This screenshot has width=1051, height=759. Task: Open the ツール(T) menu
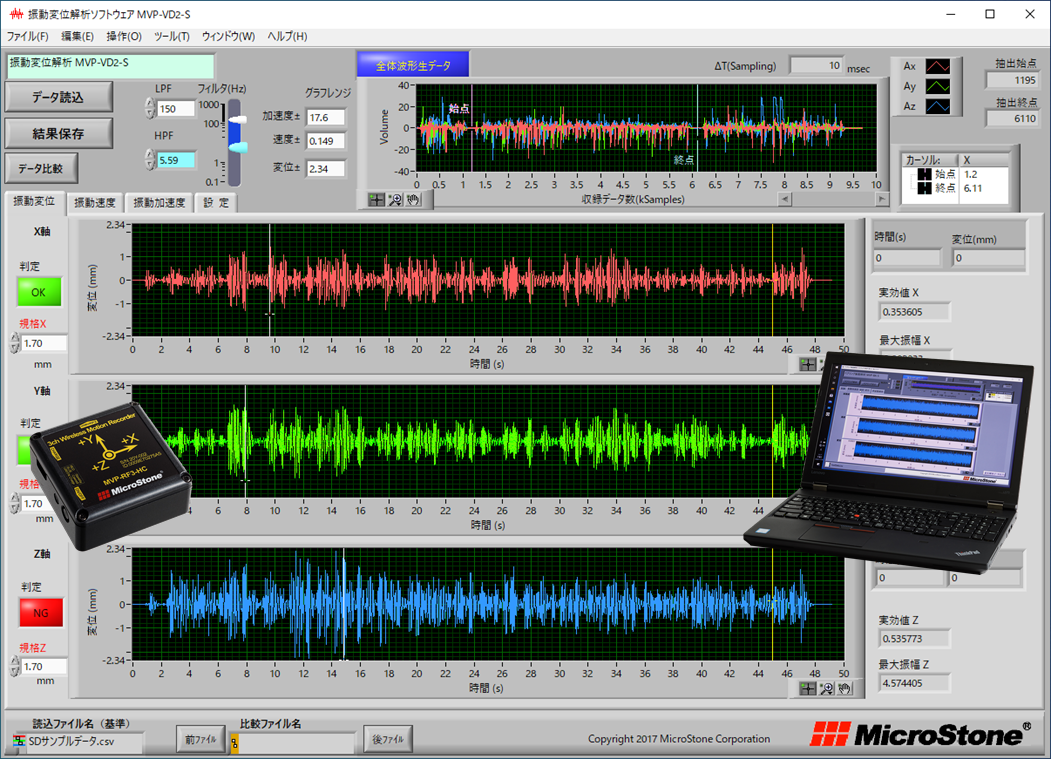point(172,36)
